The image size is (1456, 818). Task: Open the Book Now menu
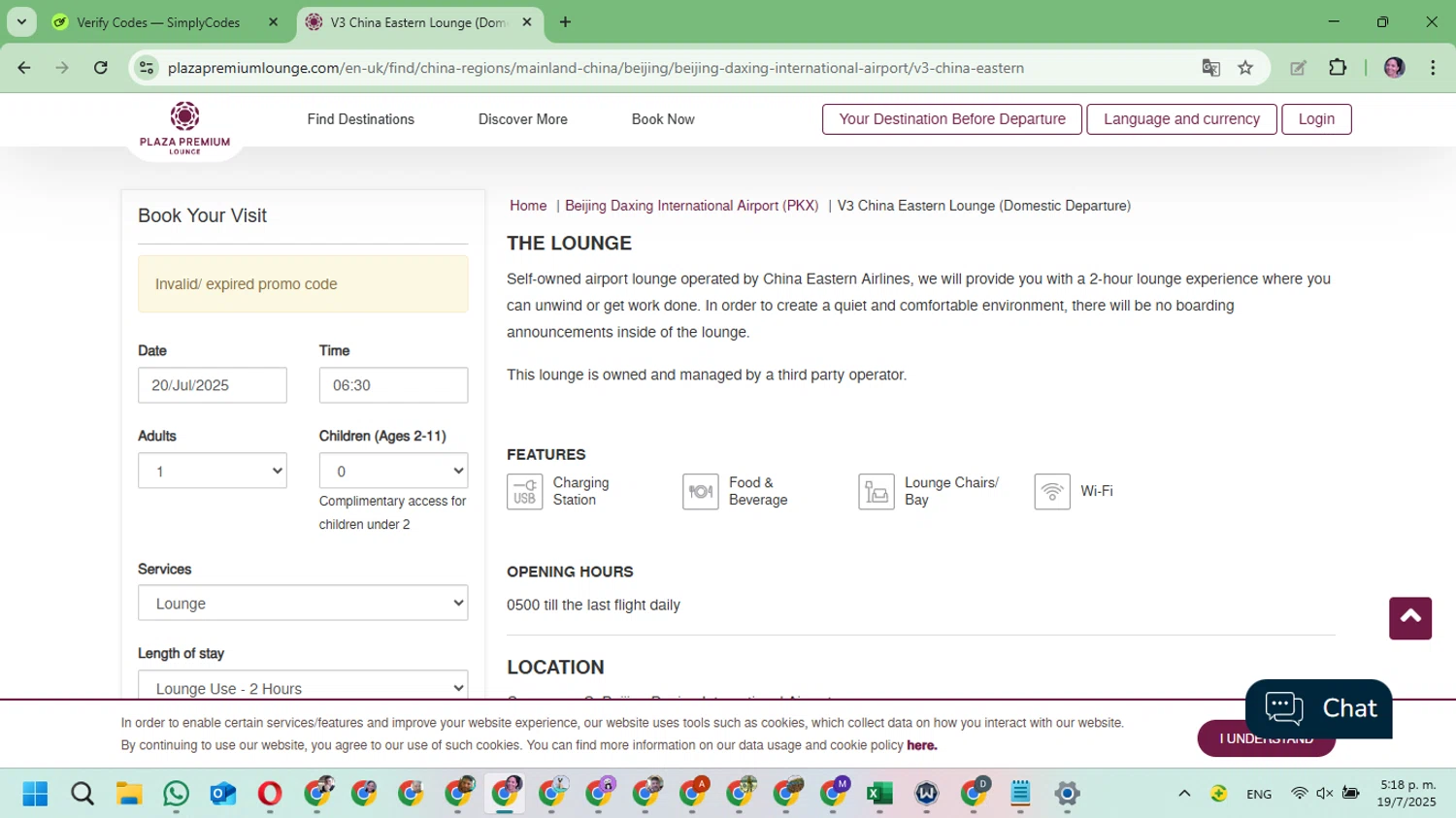click(663, 119)
